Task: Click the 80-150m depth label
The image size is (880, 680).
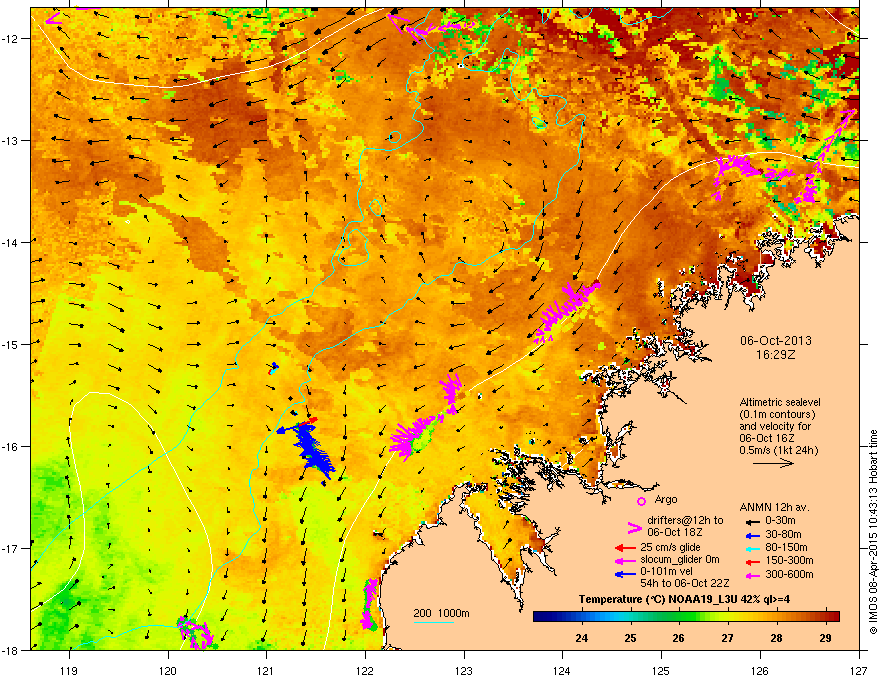Action: (x=786, y=548)
